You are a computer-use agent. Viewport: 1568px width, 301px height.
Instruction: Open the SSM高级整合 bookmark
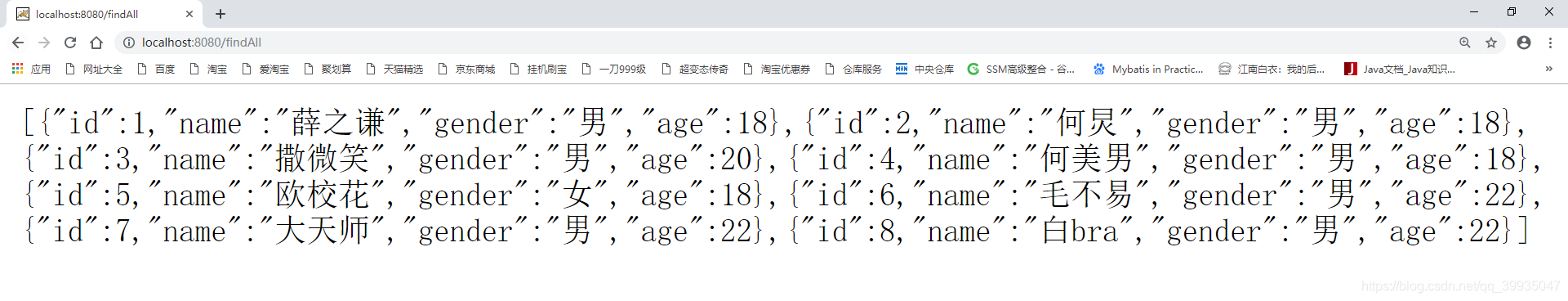tap(1021, 70)
